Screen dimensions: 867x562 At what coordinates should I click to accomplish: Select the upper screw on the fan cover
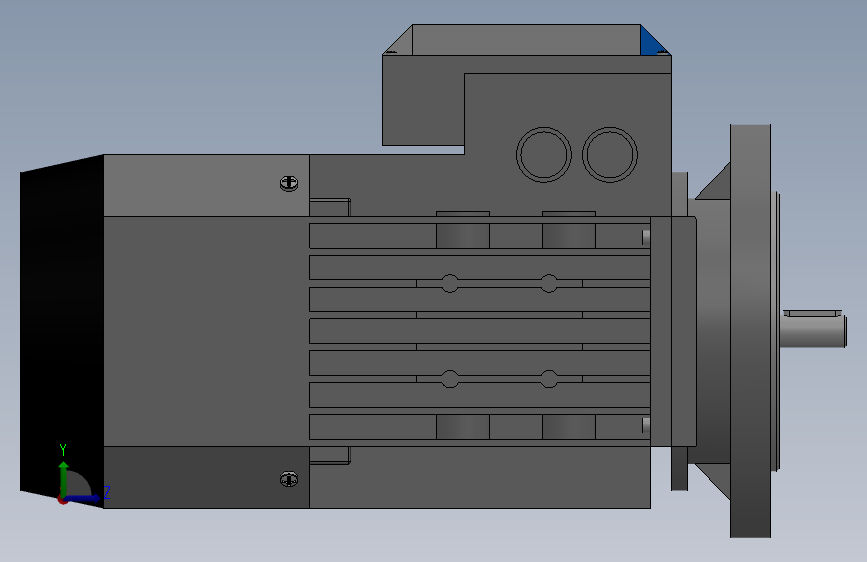(x=289, y=183)
